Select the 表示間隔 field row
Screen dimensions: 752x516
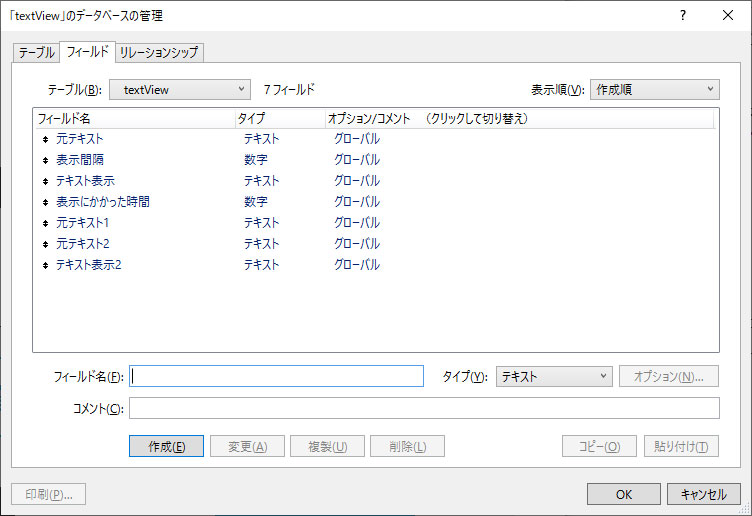pos(376,160)
